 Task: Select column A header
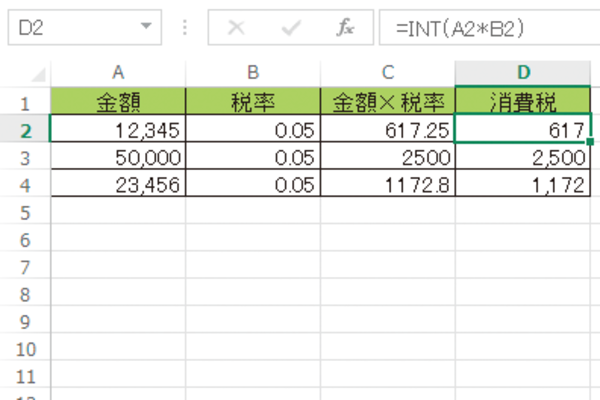118,72
